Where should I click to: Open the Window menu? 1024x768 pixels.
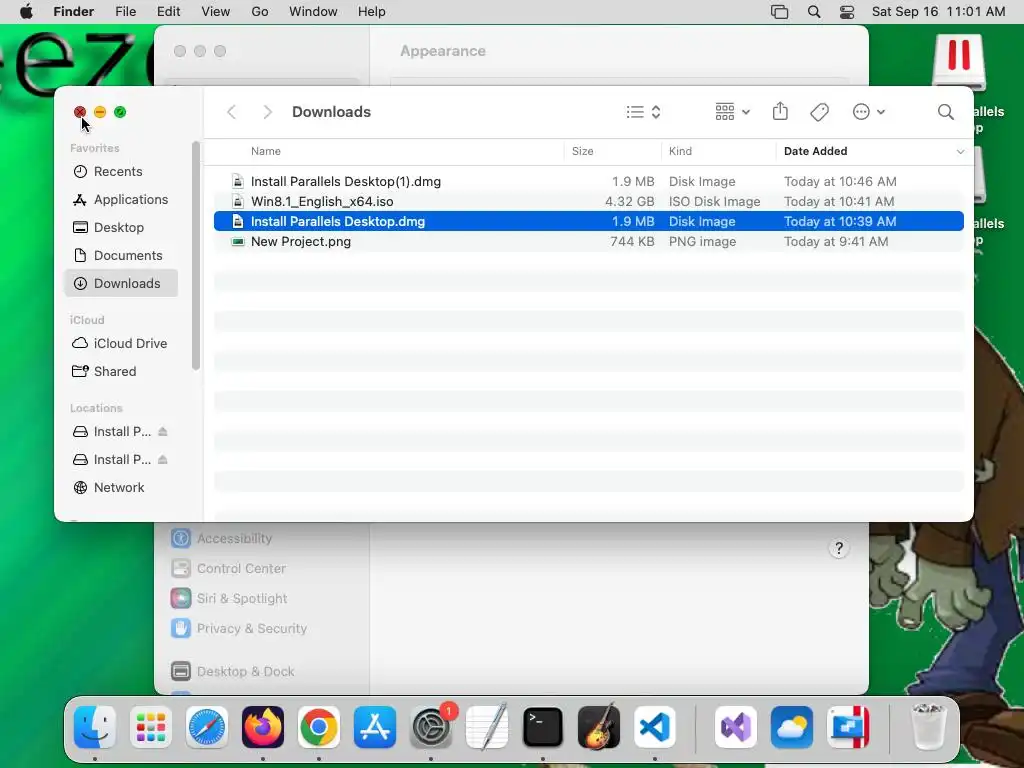click(313, 12)
